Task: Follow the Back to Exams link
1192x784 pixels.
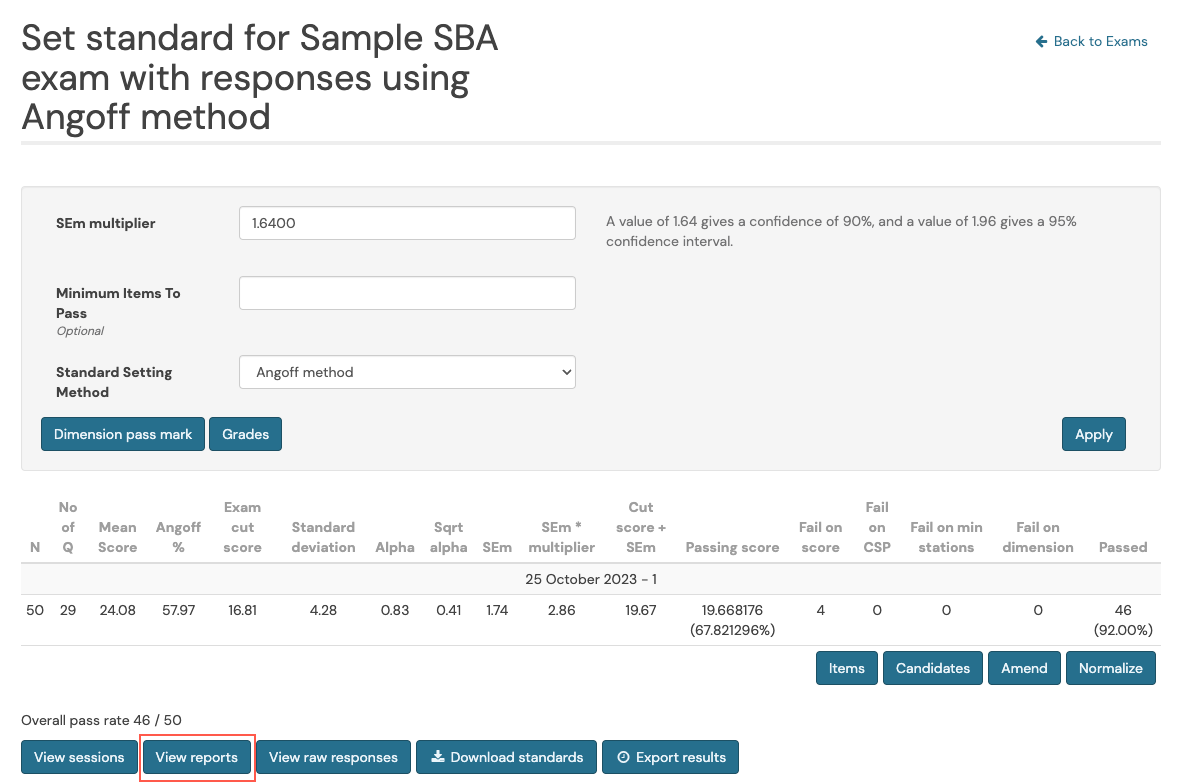Action: (x=1097, y=41)
